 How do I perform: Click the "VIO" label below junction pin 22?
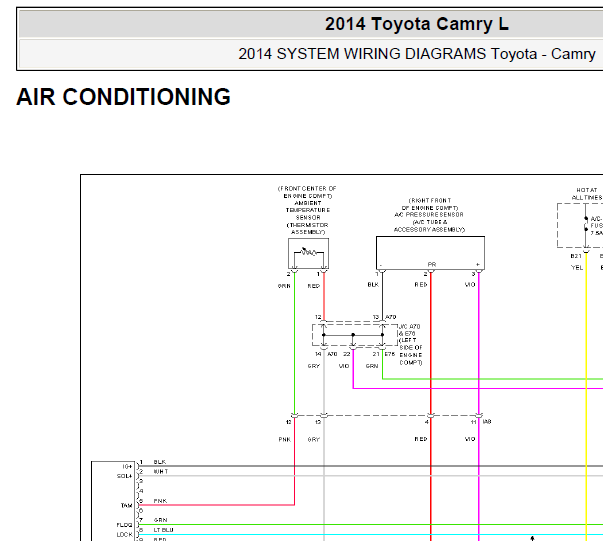click(344, 366)
